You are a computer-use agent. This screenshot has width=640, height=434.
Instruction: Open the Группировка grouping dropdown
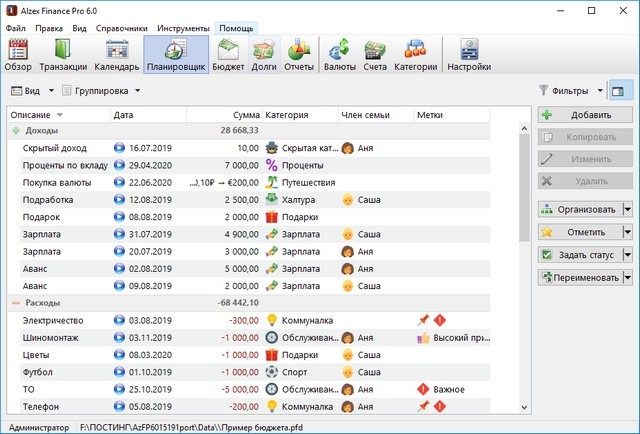coord(102,91)
